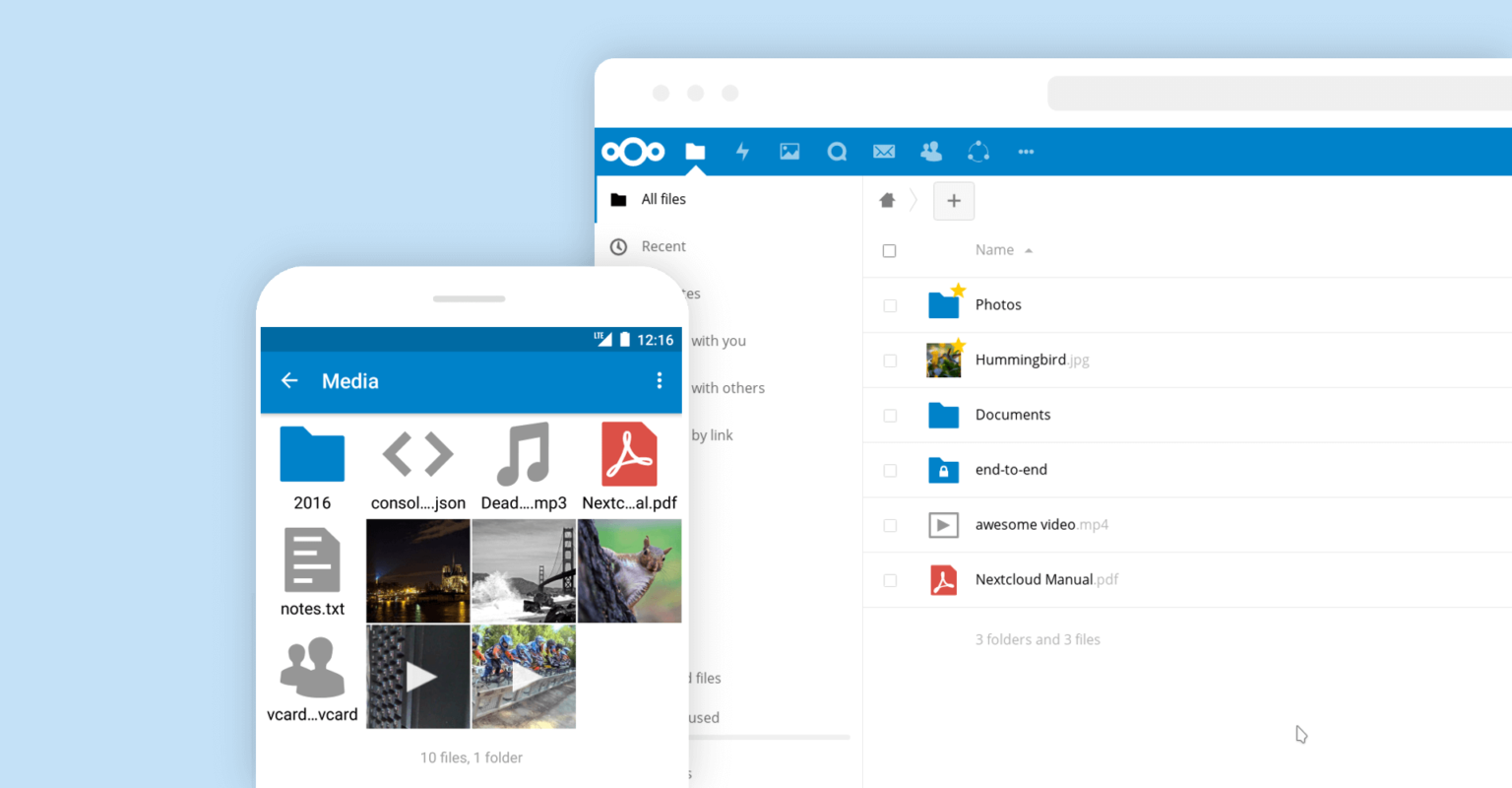1512x788 pixels.
Task: Open the overflow menu in the Media app
Action: 659,381
